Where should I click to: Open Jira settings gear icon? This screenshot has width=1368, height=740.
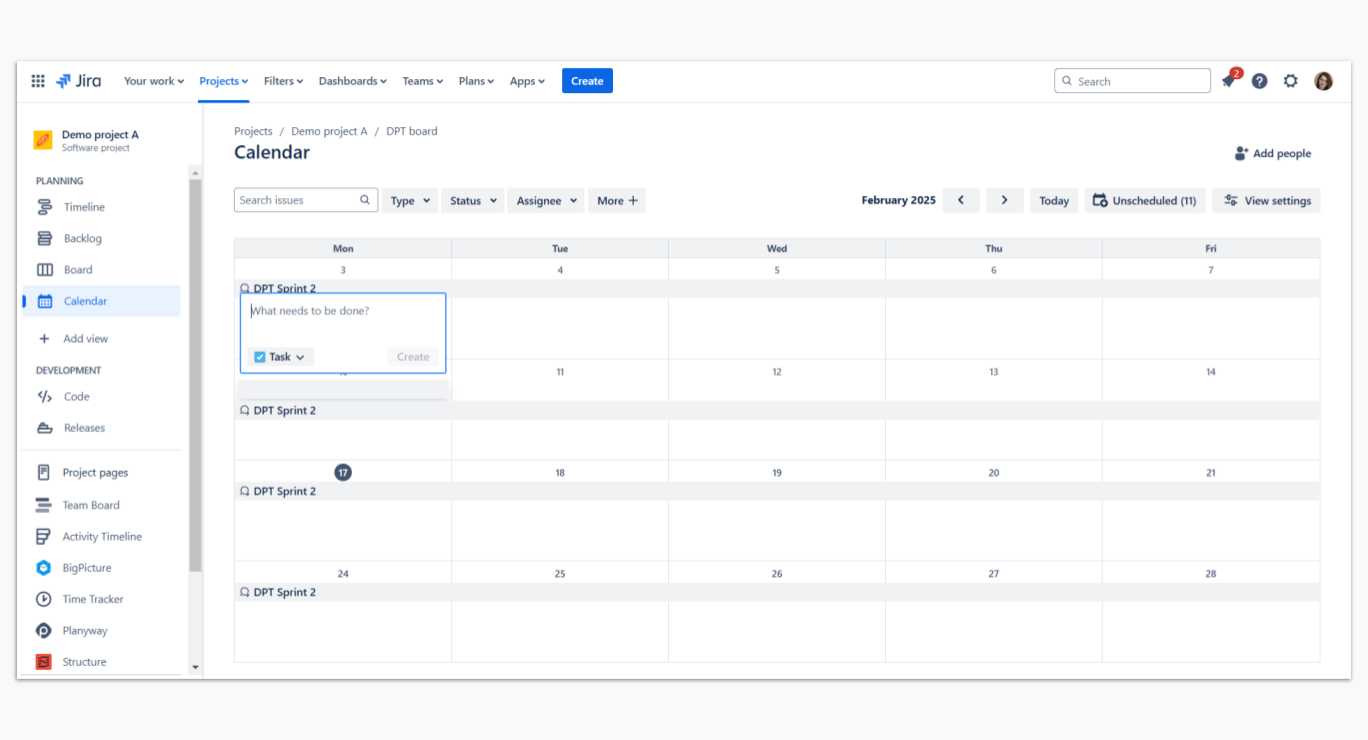point(1291,81)
